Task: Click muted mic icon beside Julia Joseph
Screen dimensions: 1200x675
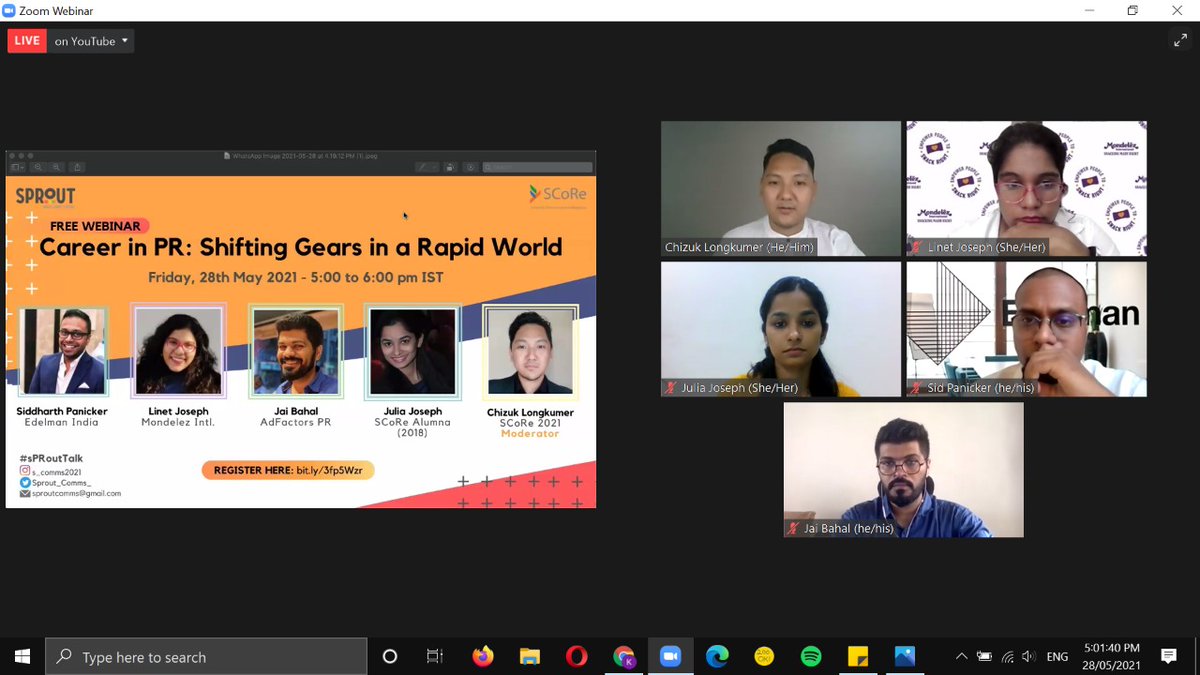Action: coord(672,388)
